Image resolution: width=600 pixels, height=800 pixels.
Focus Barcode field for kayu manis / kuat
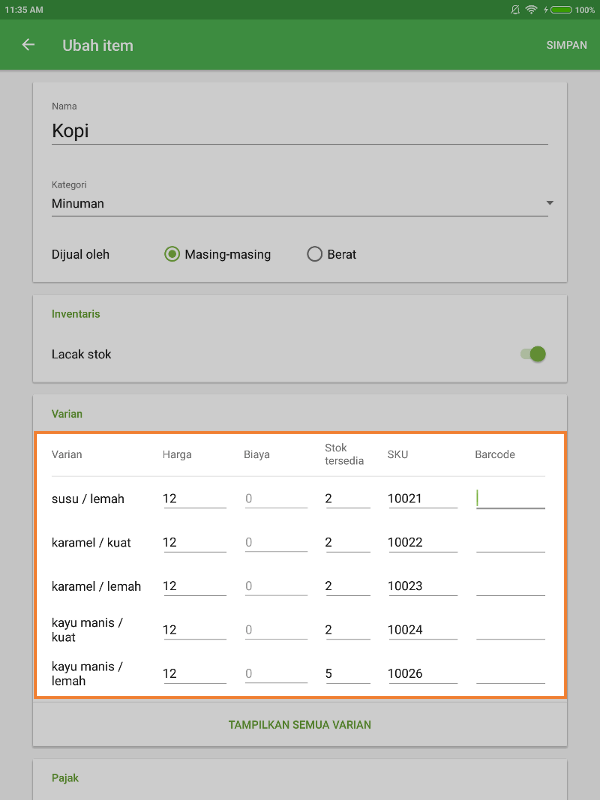coord(510,630)
